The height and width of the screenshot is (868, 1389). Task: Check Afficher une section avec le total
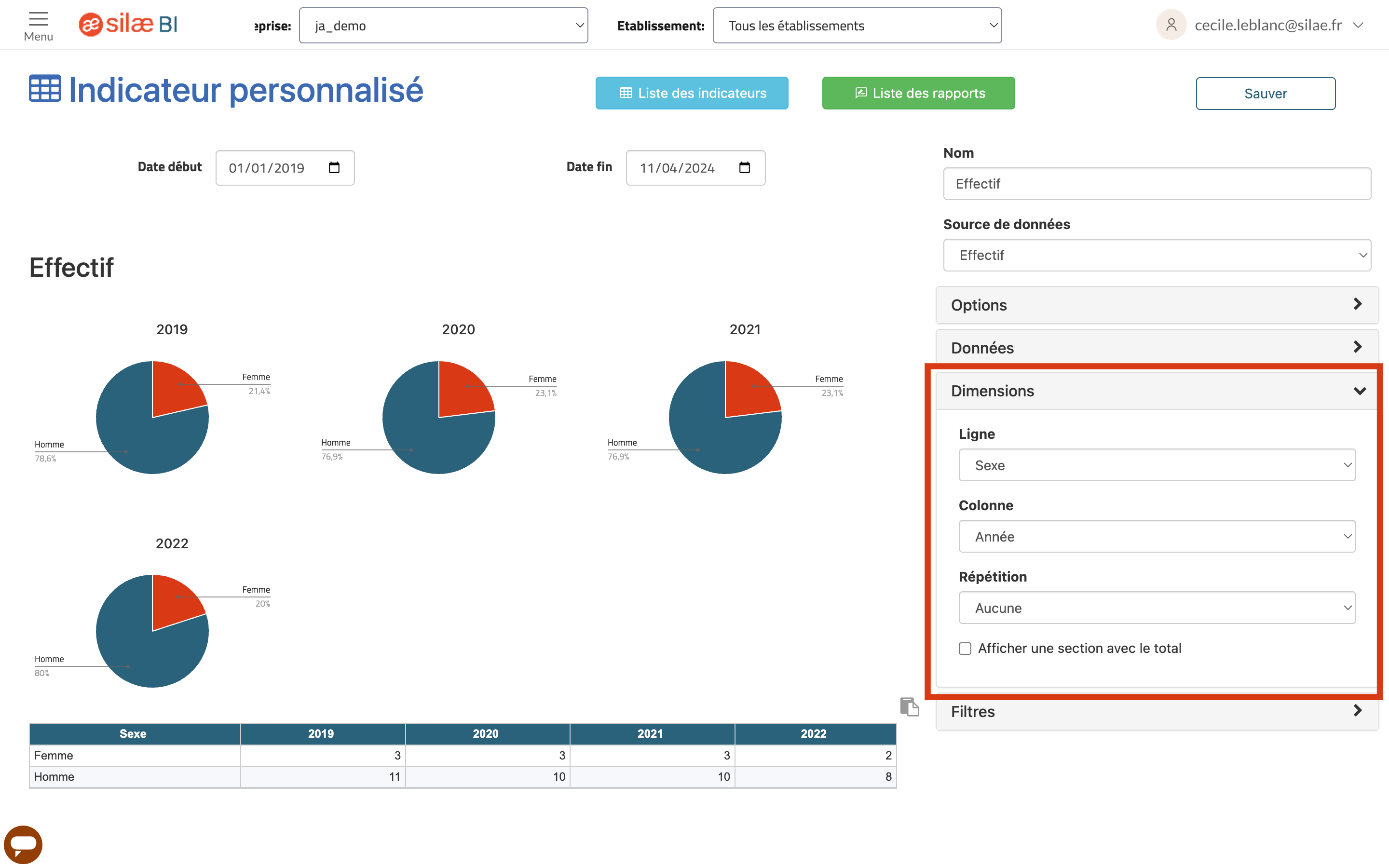point(965,649)
